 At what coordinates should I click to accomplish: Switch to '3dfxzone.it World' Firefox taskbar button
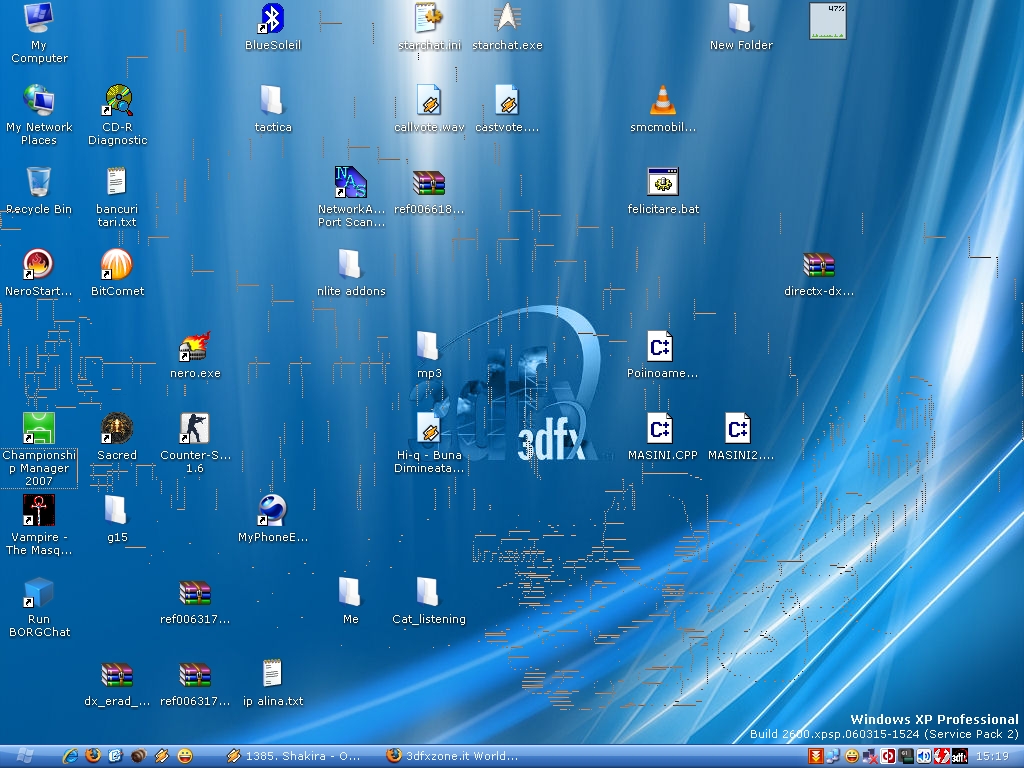[x=453, y=756]
